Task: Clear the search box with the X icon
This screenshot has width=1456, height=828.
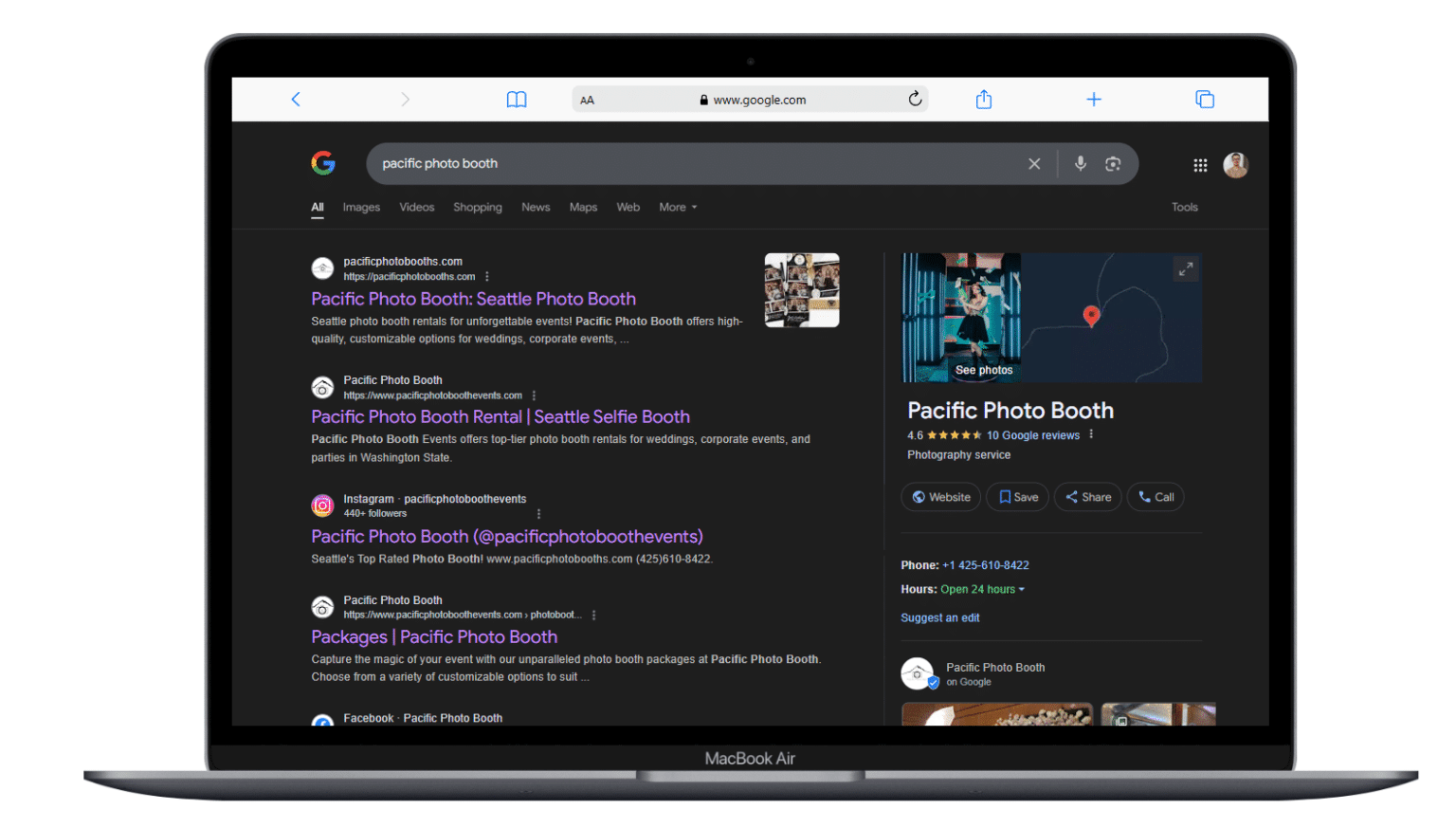Action: (x=1034, y=164)
